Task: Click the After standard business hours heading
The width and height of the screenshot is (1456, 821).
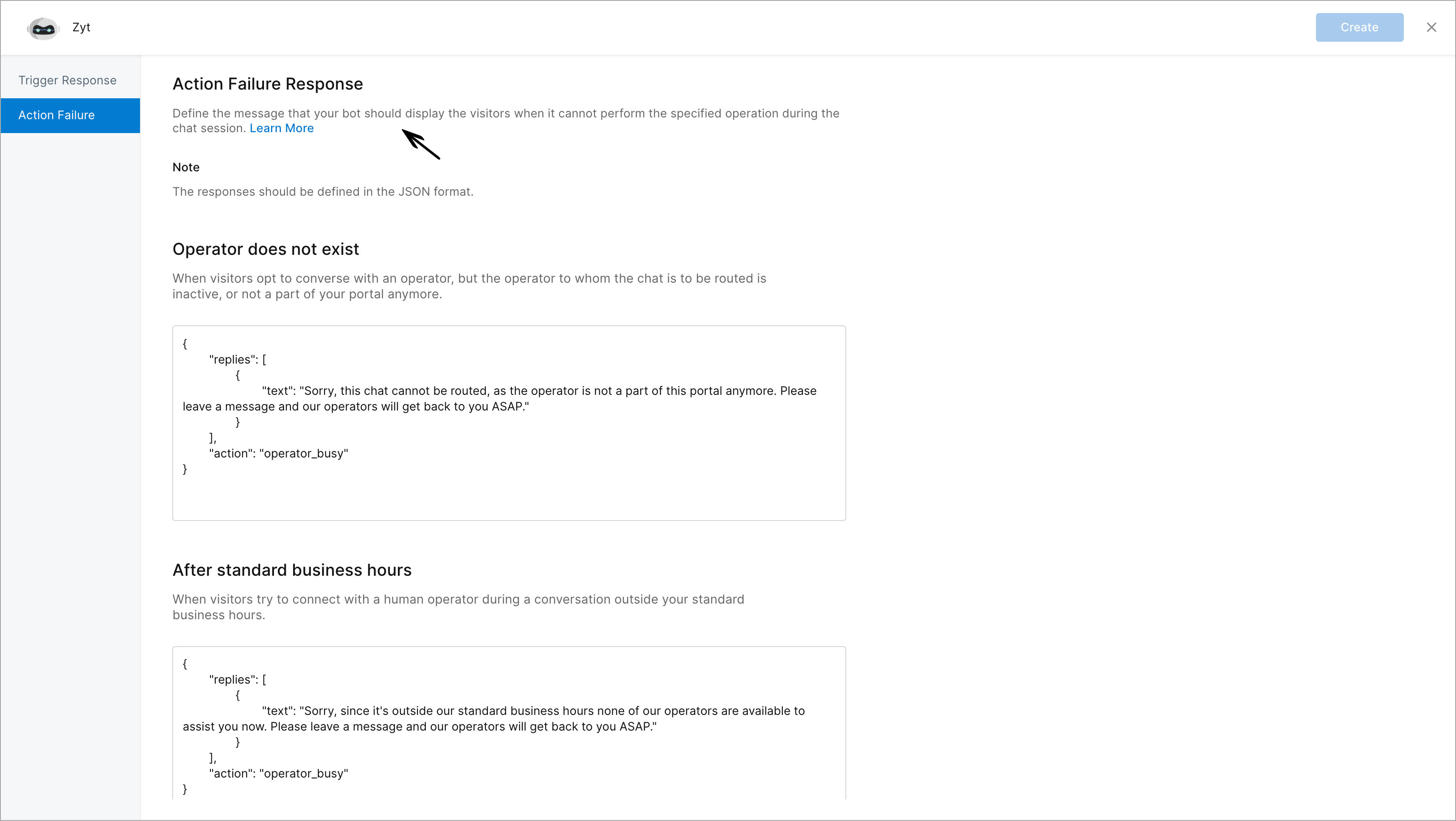Action: 292,570
